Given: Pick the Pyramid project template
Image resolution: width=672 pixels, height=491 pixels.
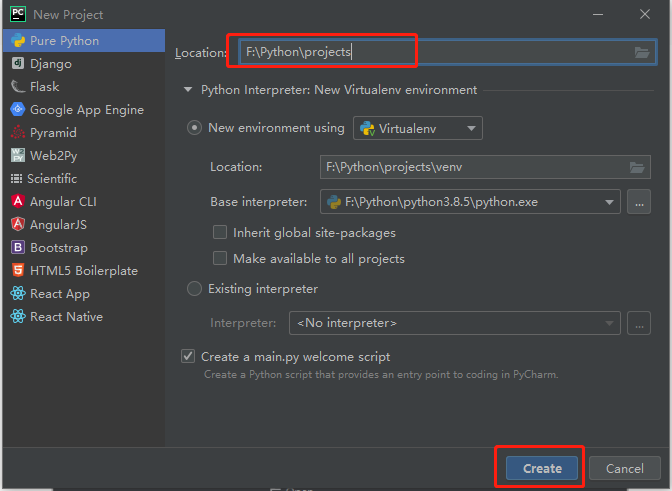Looking at the screenshot, I should click(x=53, y=133).
